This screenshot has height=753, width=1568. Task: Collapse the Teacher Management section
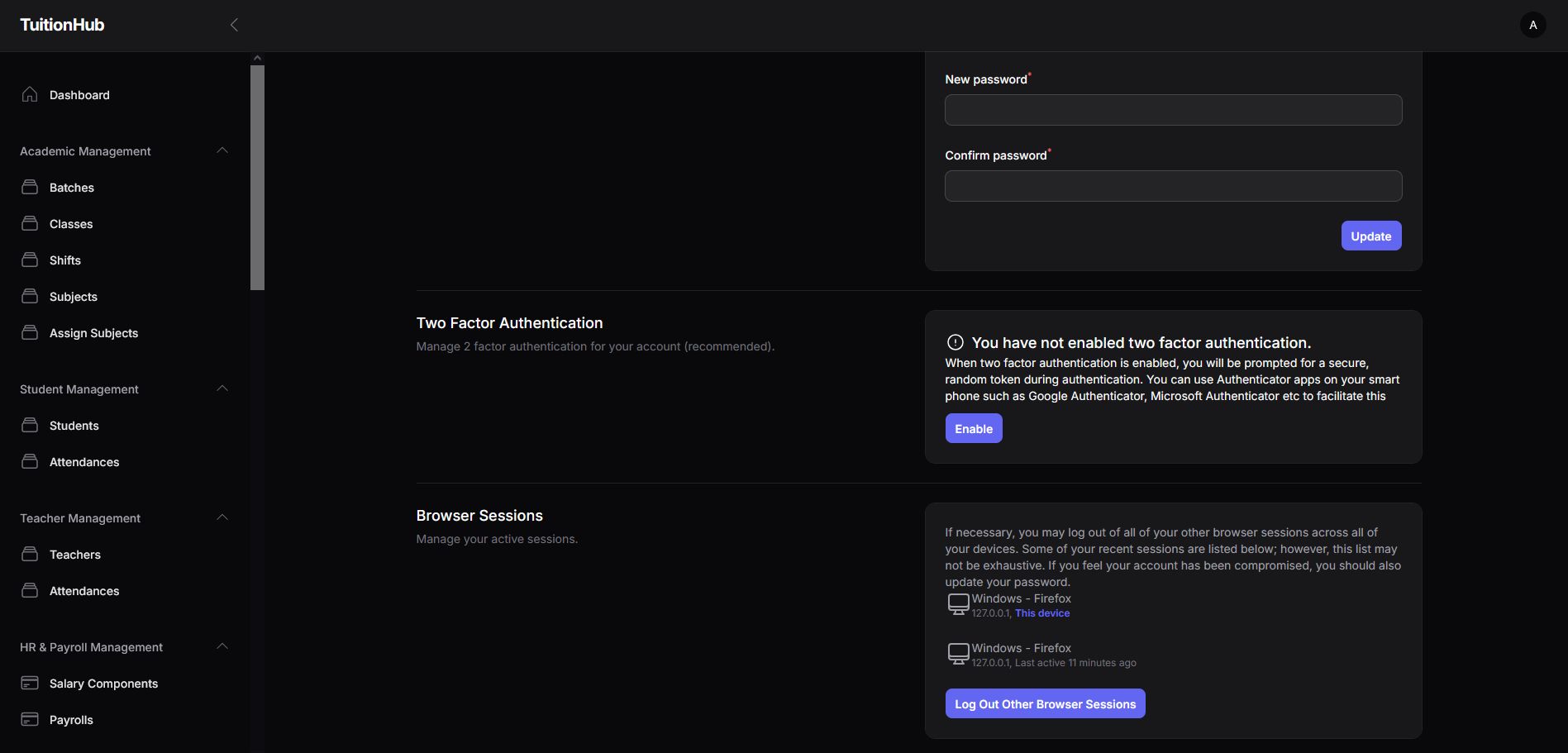coord(222,517)
